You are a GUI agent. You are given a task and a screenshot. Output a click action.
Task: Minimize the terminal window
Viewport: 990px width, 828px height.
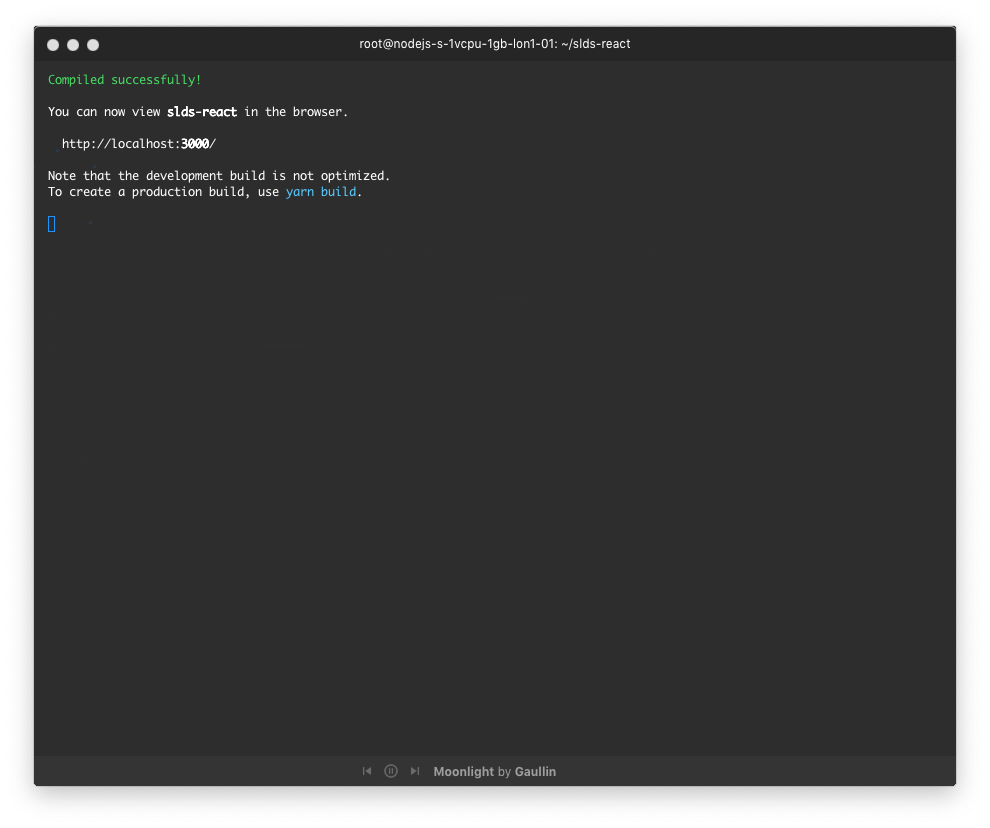click(73, 45)
